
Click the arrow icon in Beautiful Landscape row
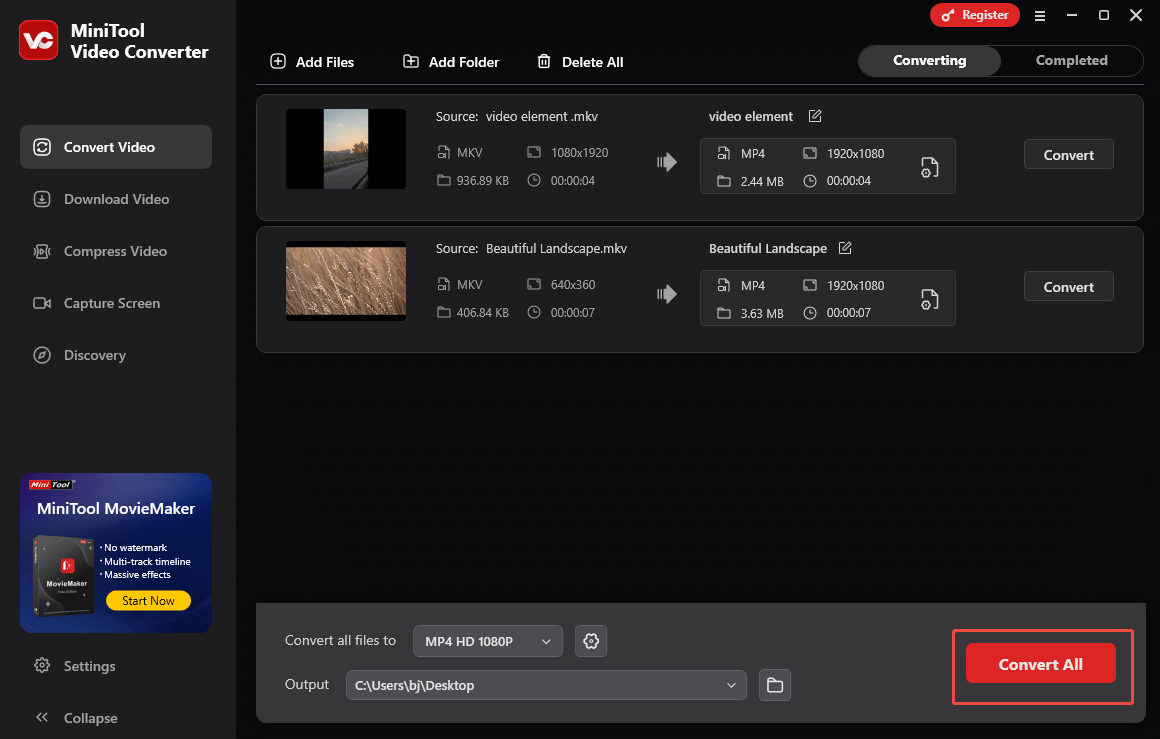667,294
